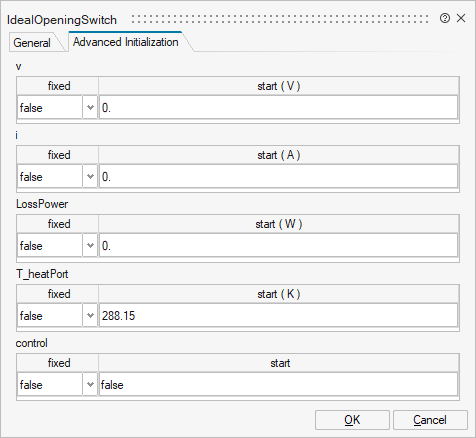Select the control fixed false combo box
476x438 pixels.
(57, 384)
